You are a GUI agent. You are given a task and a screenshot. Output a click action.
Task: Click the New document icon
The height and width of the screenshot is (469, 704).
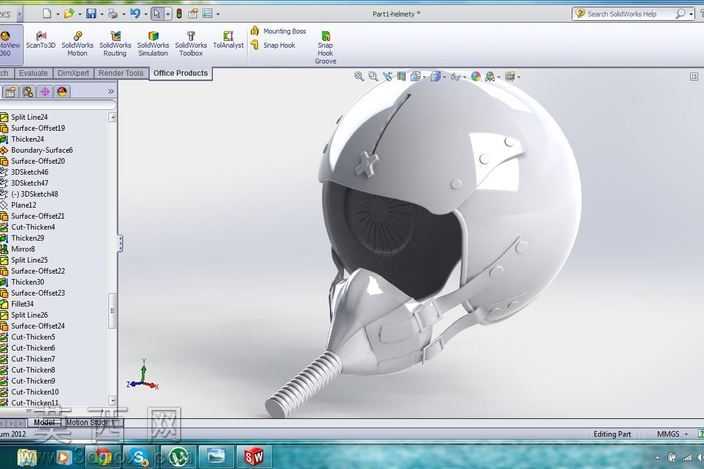tap(47, 13)
